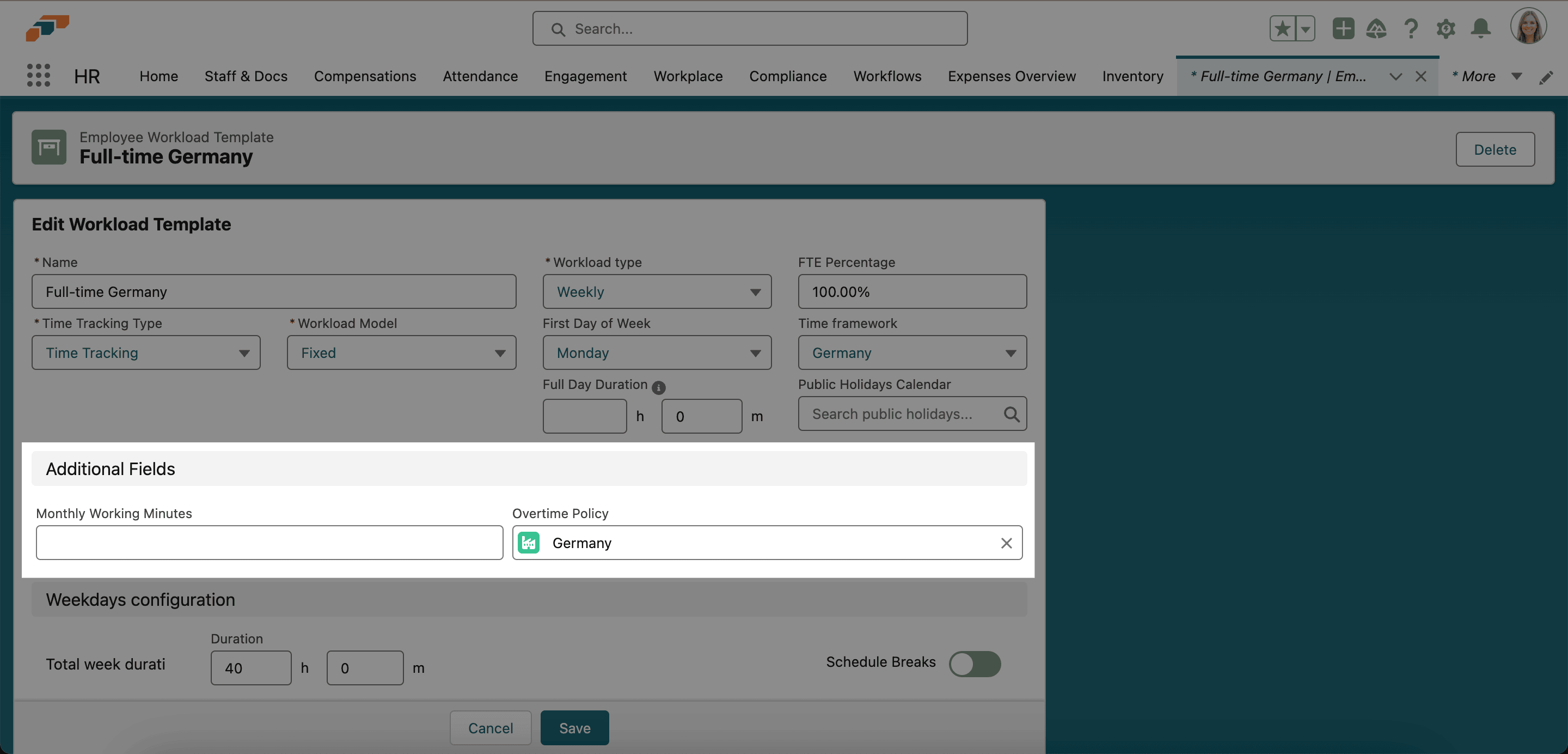Open the Compliance tab

(x=788, y=76)
